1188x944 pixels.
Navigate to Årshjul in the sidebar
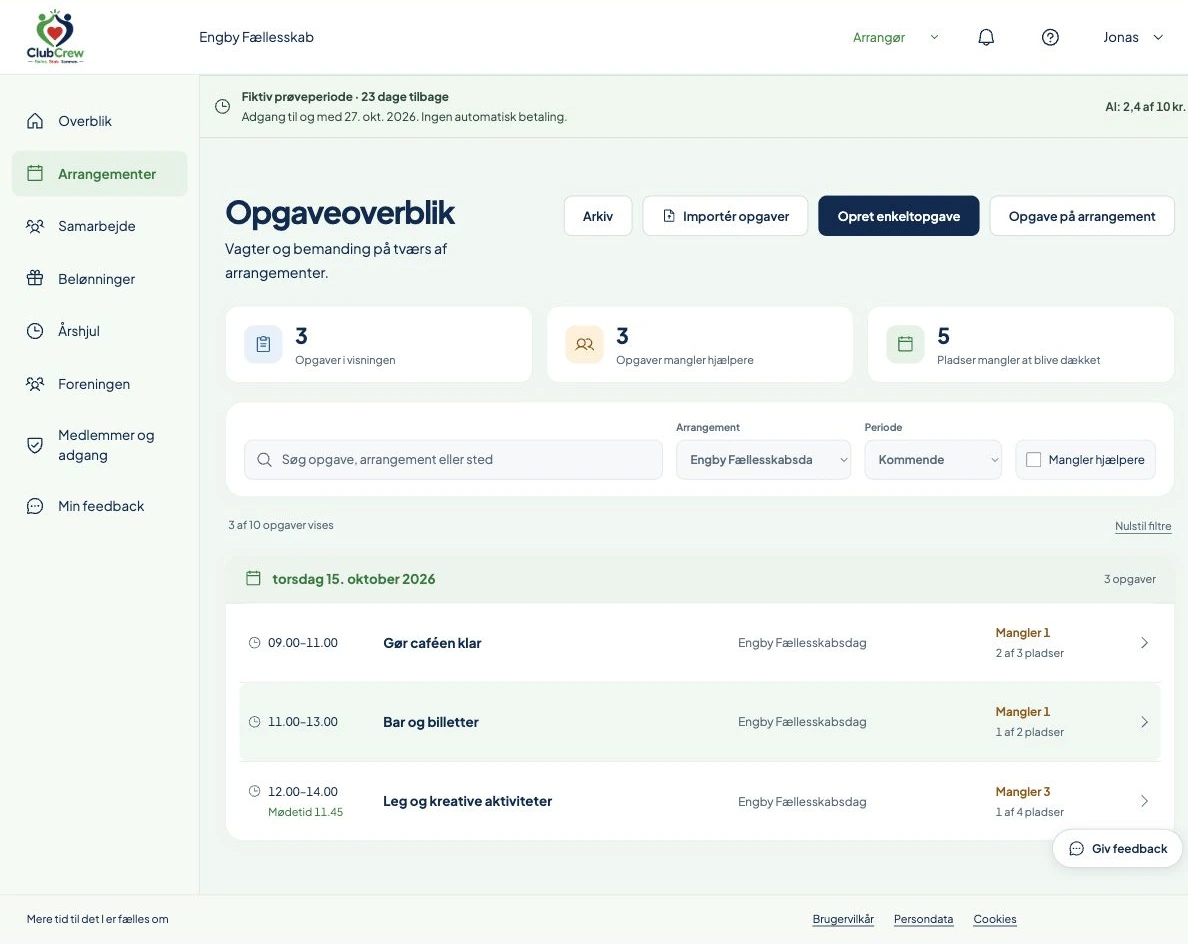[x=99, y=331]
